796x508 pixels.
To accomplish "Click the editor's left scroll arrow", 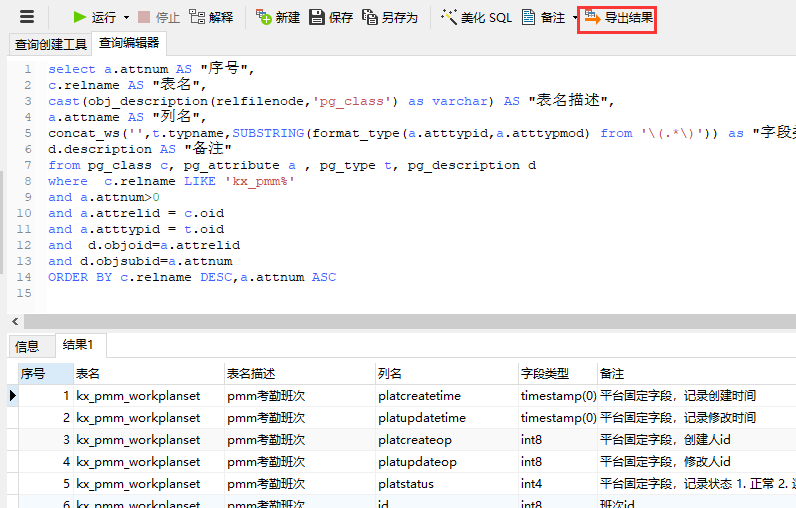I will tap(15, 321).
